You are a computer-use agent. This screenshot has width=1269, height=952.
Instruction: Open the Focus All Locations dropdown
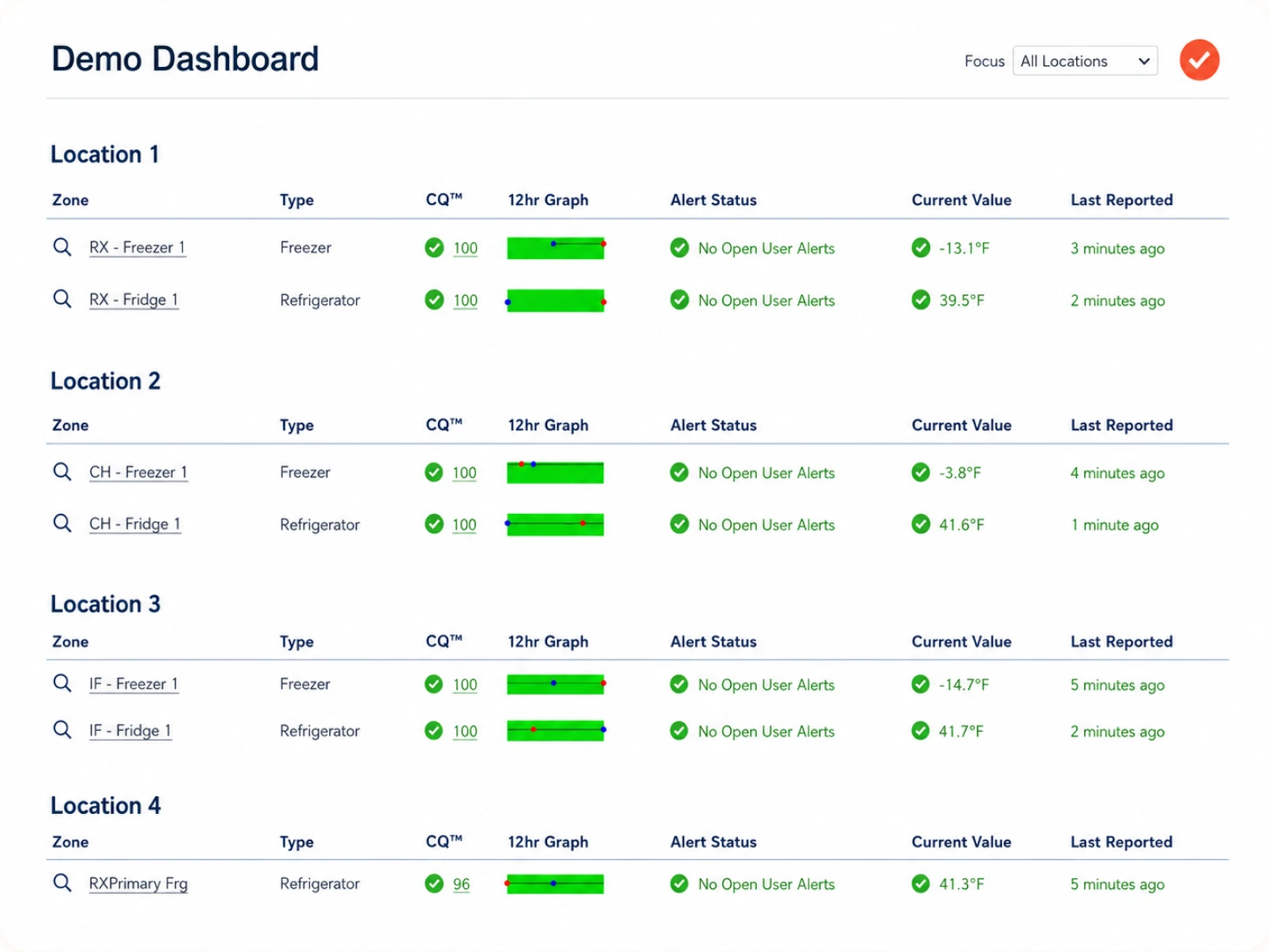pyautogui.click(x=1085, y=61)
